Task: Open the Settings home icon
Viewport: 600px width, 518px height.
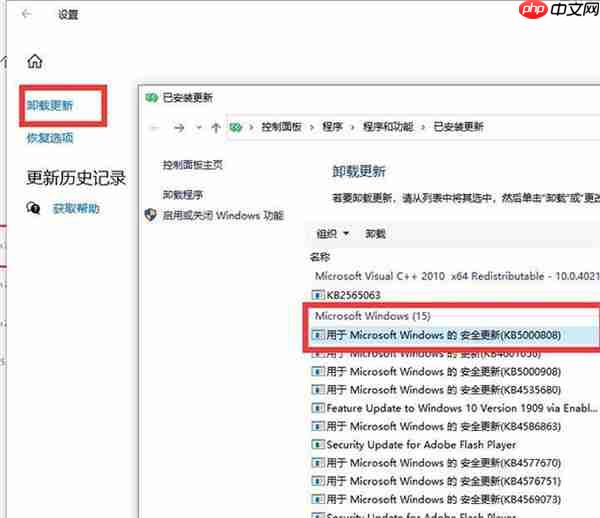Action: (34, 61)
